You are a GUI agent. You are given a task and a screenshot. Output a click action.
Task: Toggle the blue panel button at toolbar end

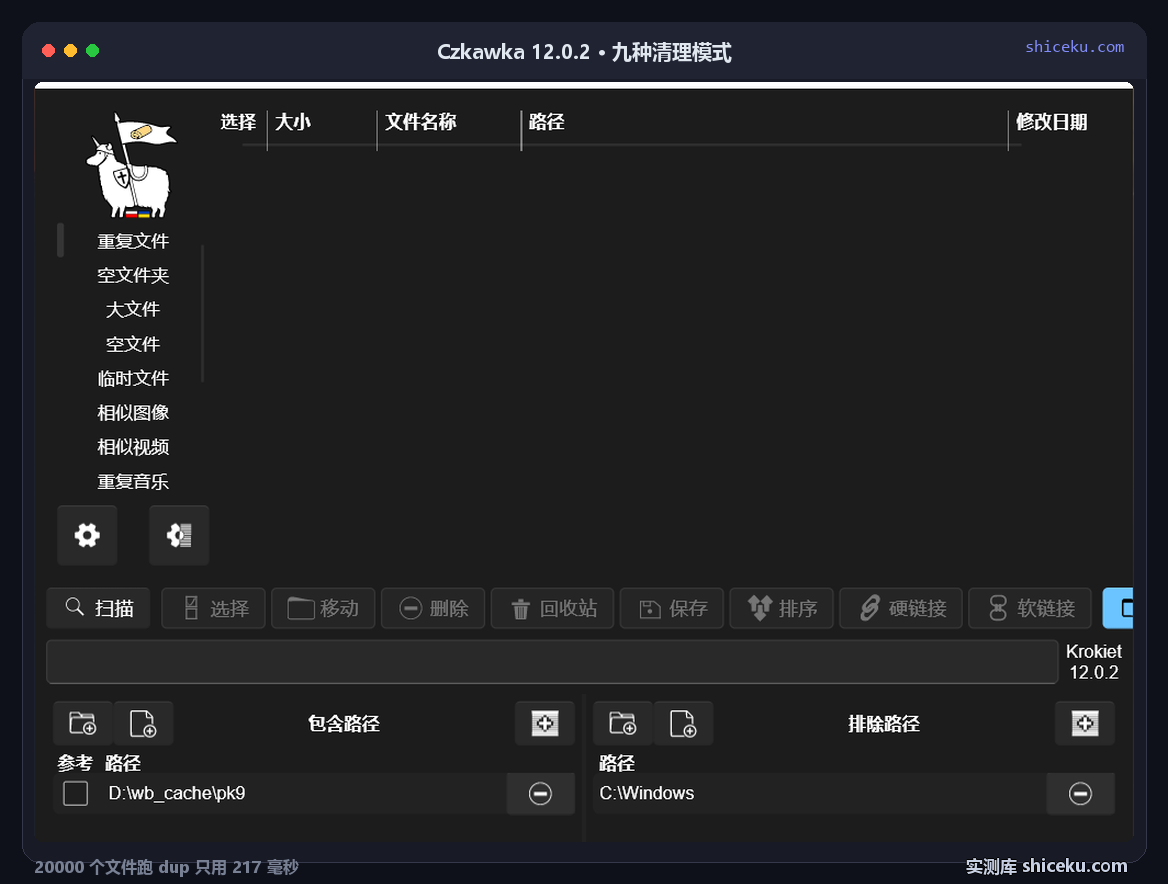[1118, 608]
